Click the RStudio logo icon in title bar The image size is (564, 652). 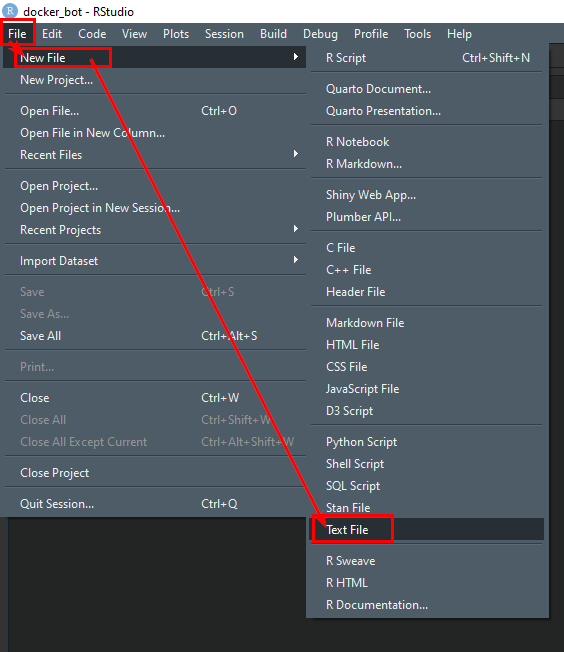10,10
